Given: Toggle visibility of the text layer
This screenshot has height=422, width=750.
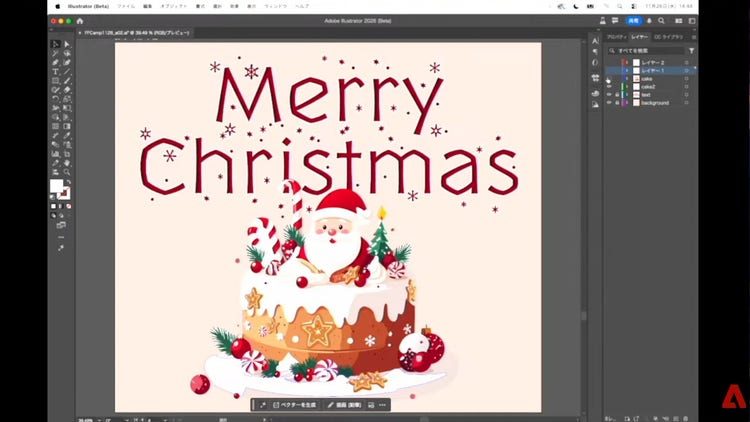Looking at the screenshot, I should coord(609,95).
